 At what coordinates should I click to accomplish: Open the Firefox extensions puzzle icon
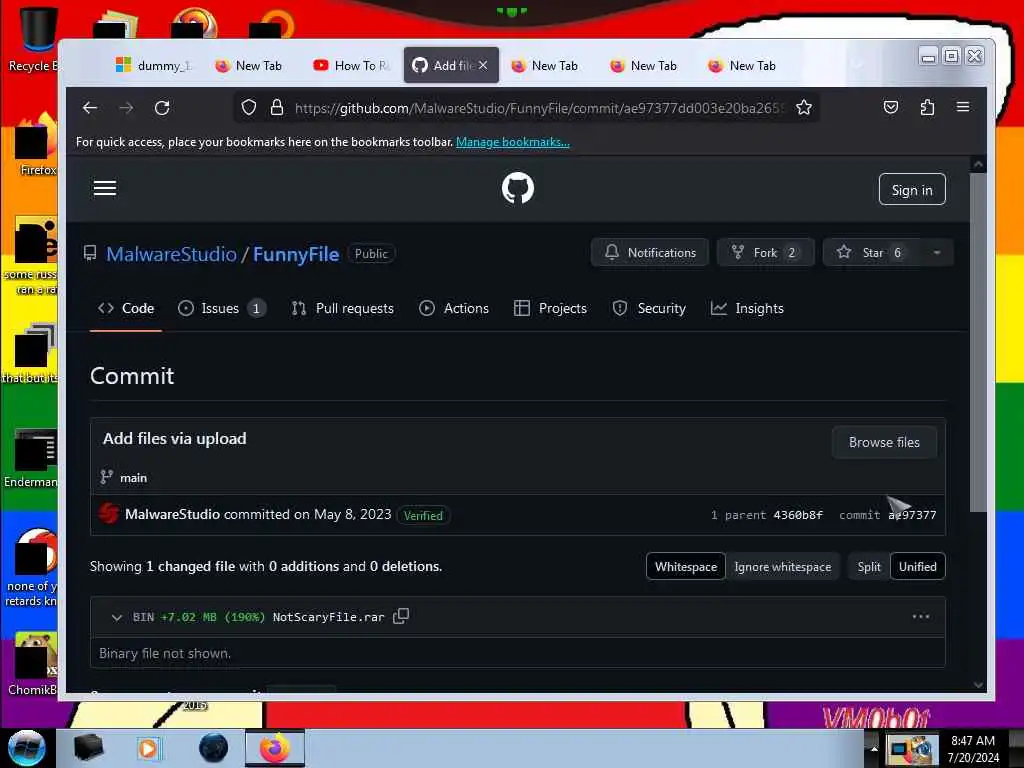pos(927,107)
